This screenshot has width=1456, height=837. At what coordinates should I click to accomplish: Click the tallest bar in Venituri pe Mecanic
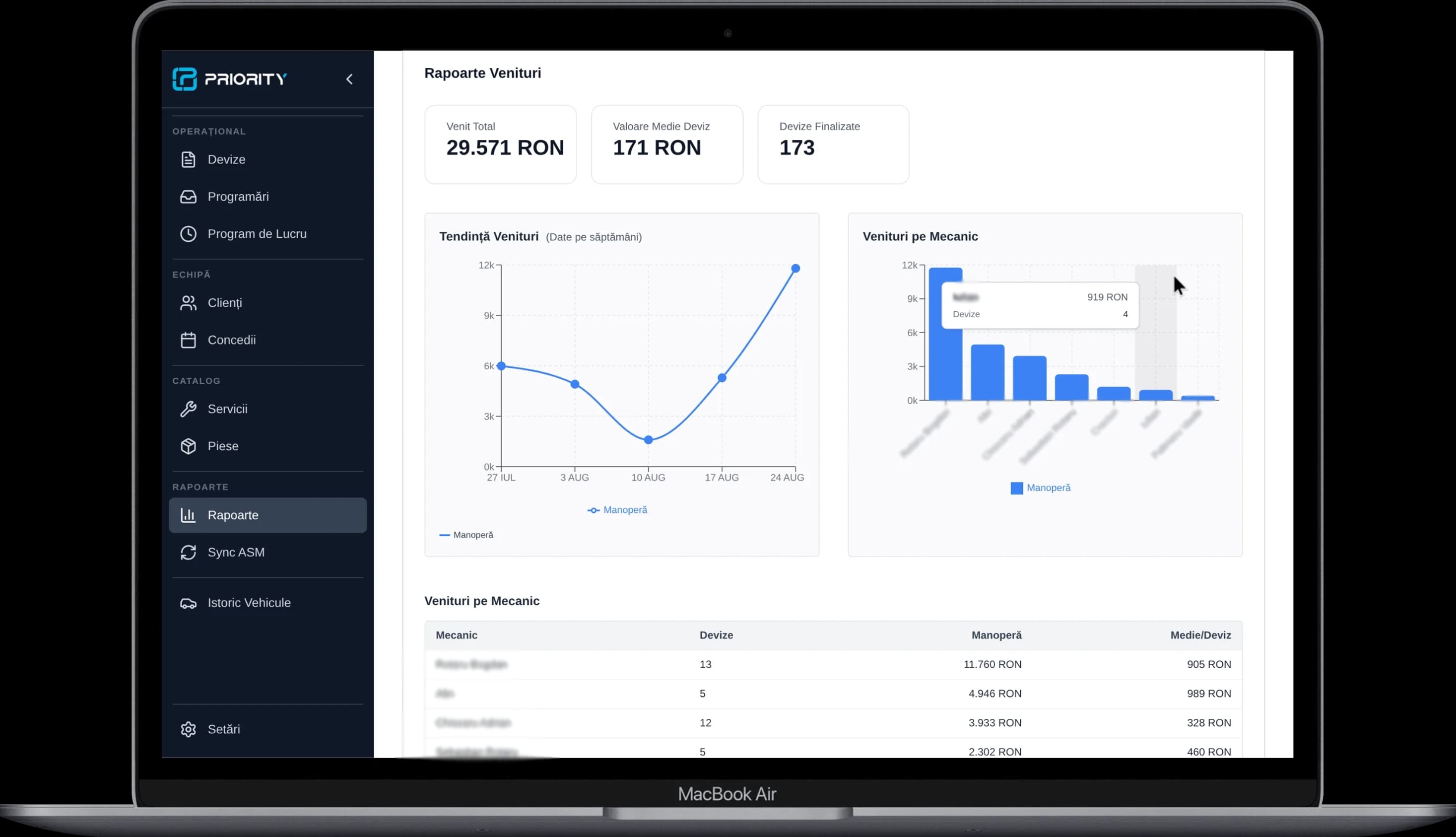point(946,334)
